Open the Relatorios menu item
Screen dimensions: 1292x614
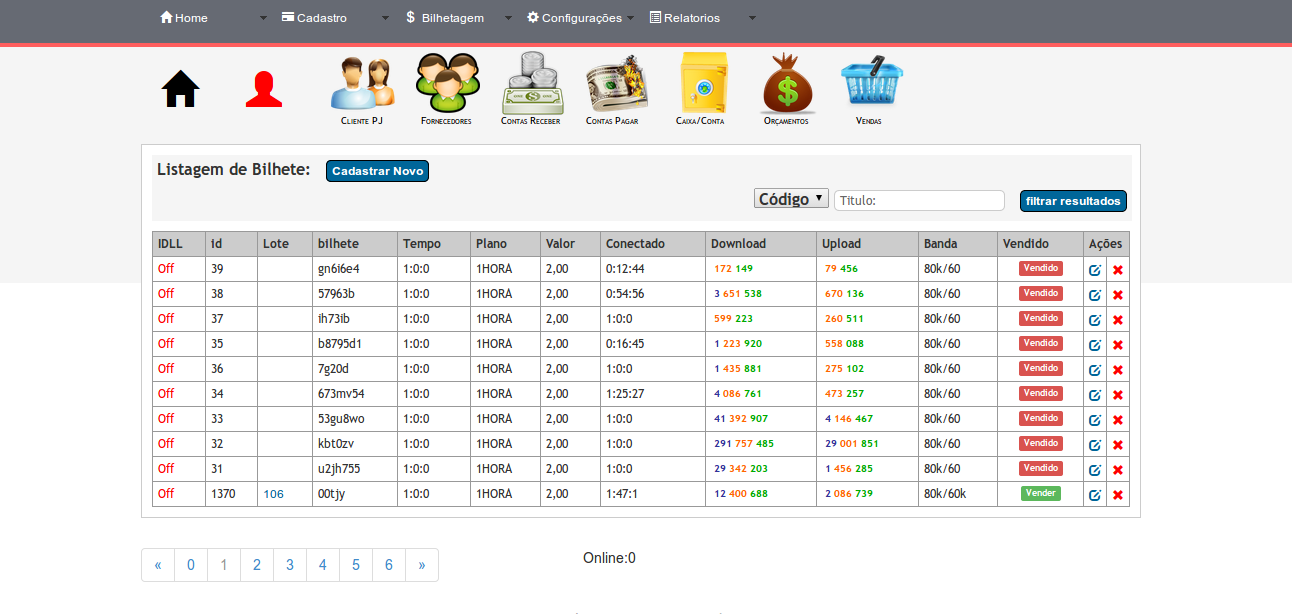[685, 18]
